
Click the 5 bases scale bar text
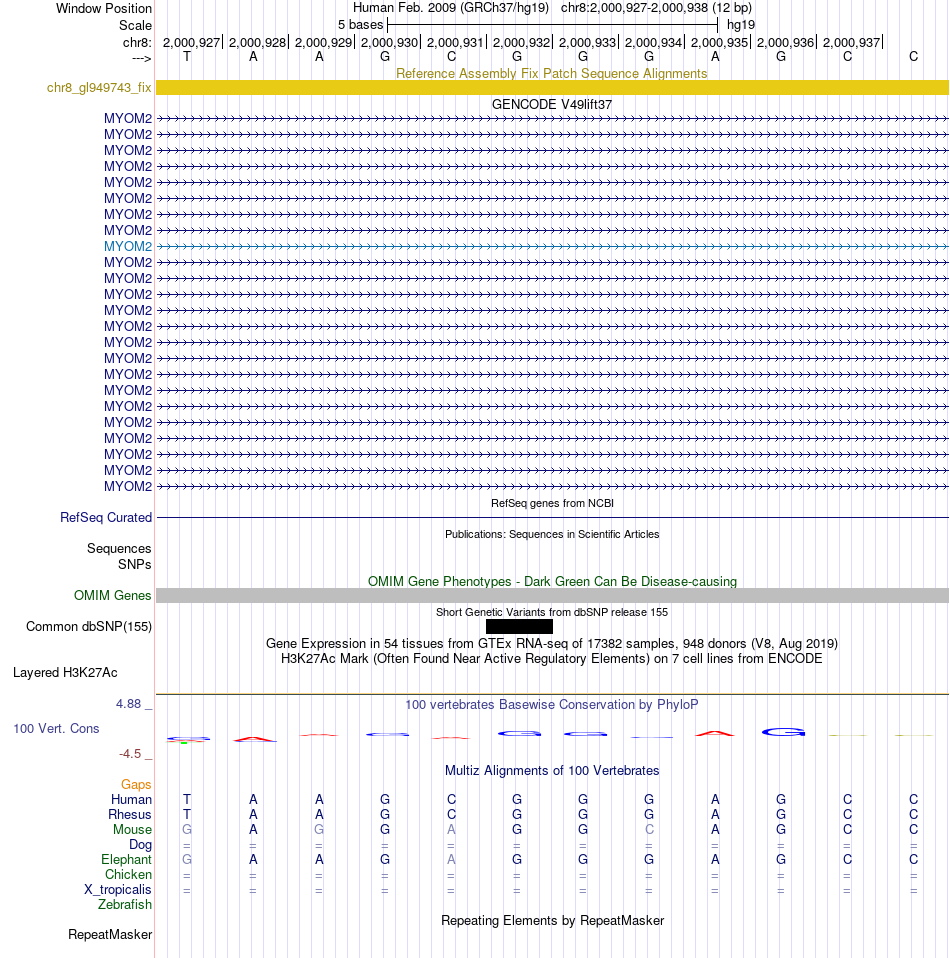[x=360, y=25]
